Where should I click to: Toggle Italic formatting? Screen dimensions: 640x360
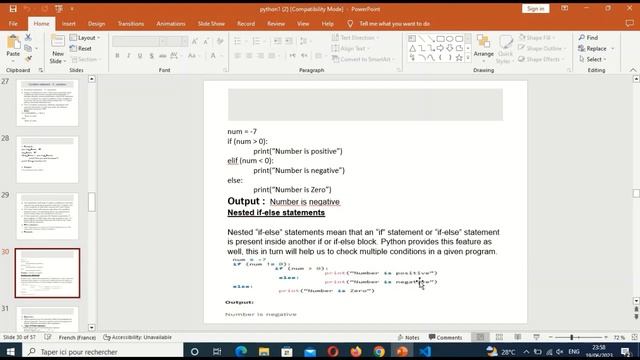point(129,56)
